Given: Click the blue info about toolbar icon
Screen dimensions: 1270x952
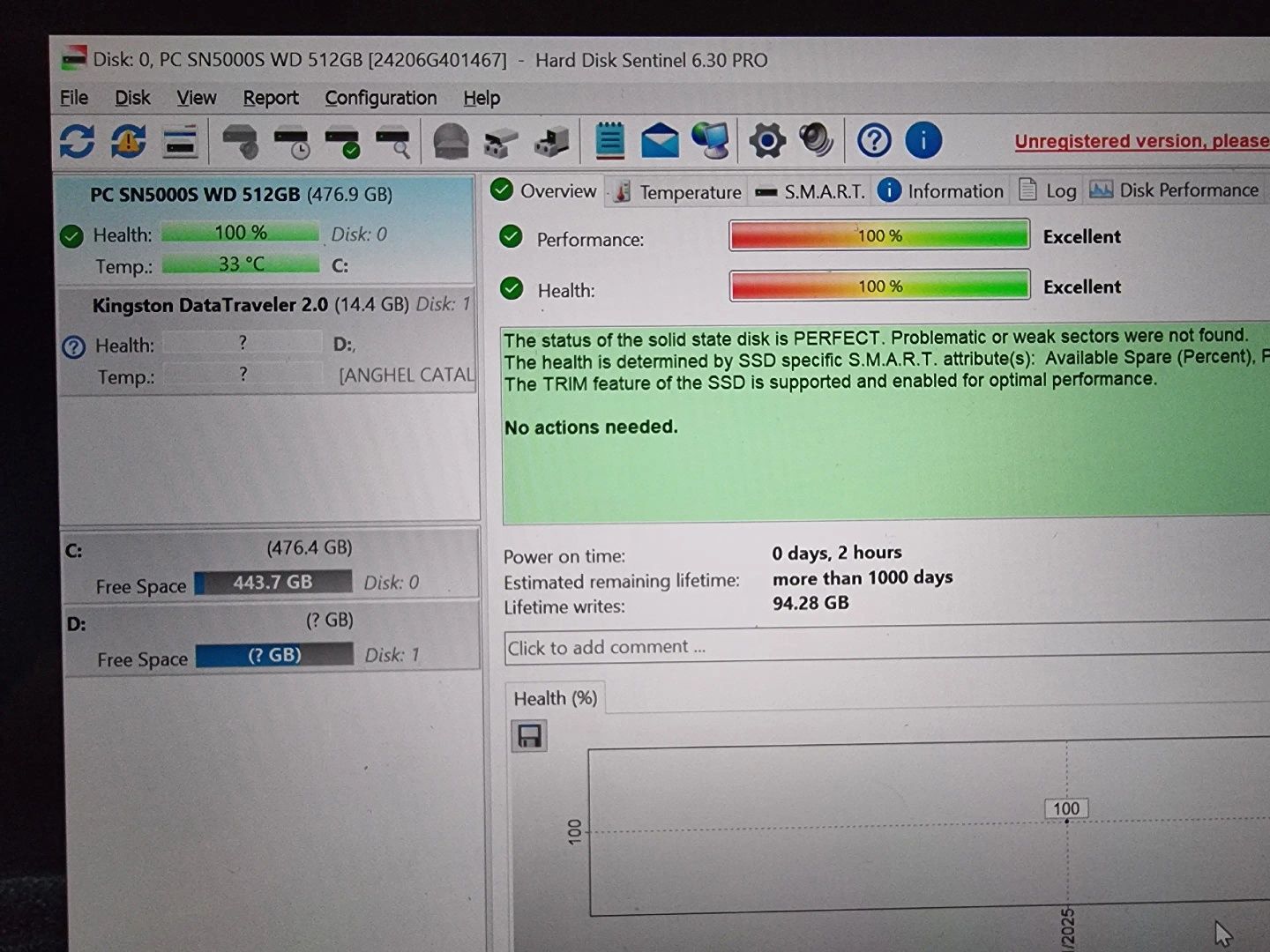Looking at the screenshot, I should click(923, 140).
